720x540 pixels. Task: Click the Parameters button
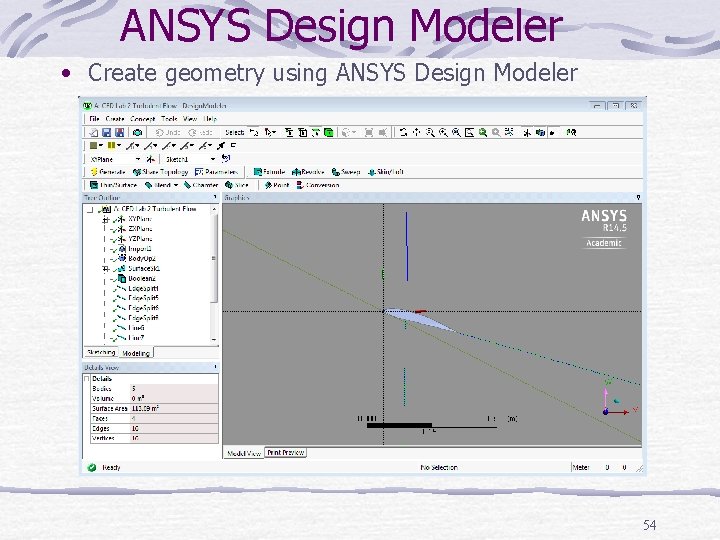[x=217, y=172]
